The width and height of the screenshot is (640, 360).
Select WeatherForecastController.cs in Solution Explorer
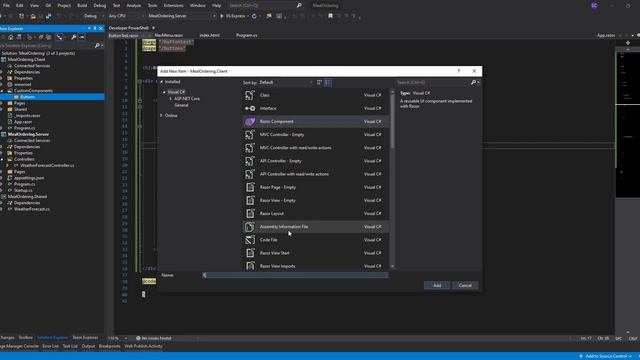[47, 166]
